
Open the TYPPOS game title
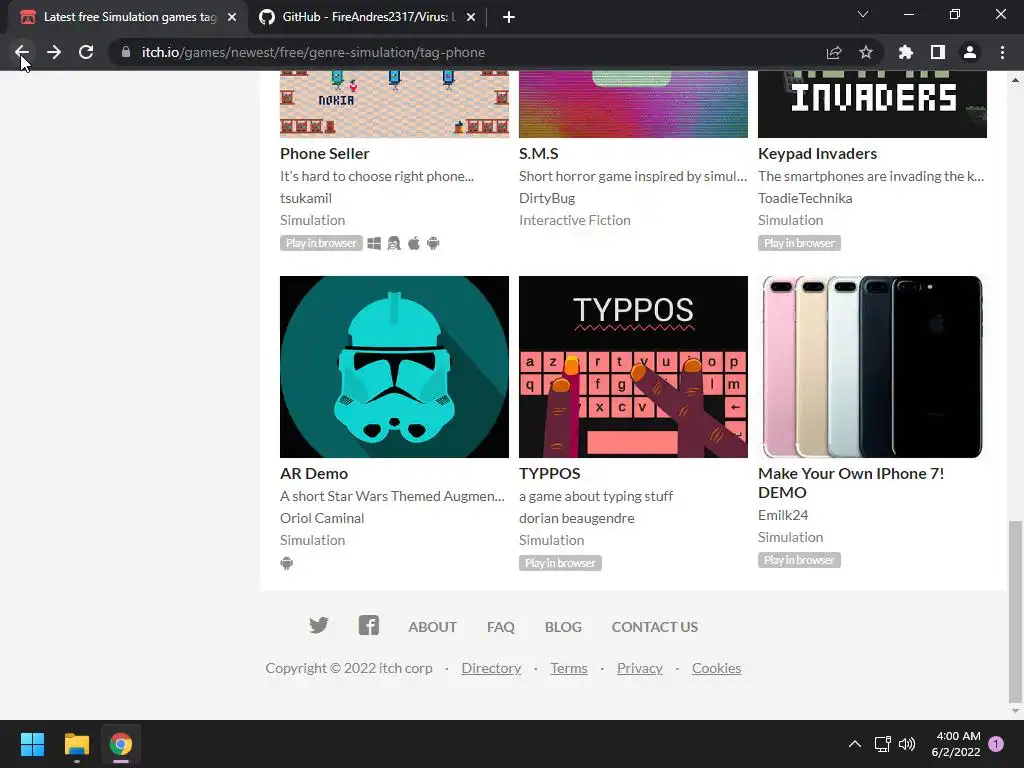pos(549,473)
